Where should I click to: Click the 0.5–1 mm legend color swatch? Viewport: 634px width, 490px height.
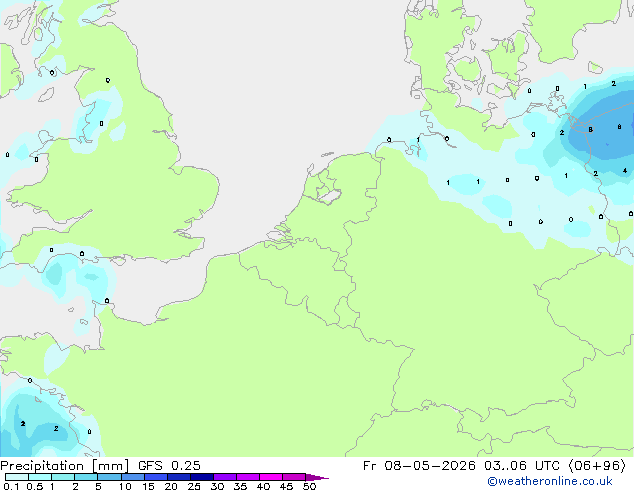[x=40, y=477]
